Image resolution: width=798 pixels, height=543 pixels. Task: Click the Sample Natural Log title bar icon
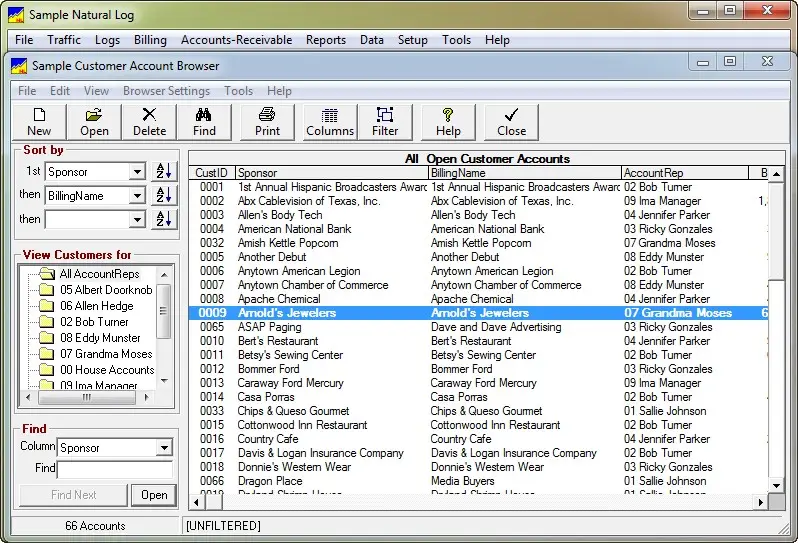[16, 15]
